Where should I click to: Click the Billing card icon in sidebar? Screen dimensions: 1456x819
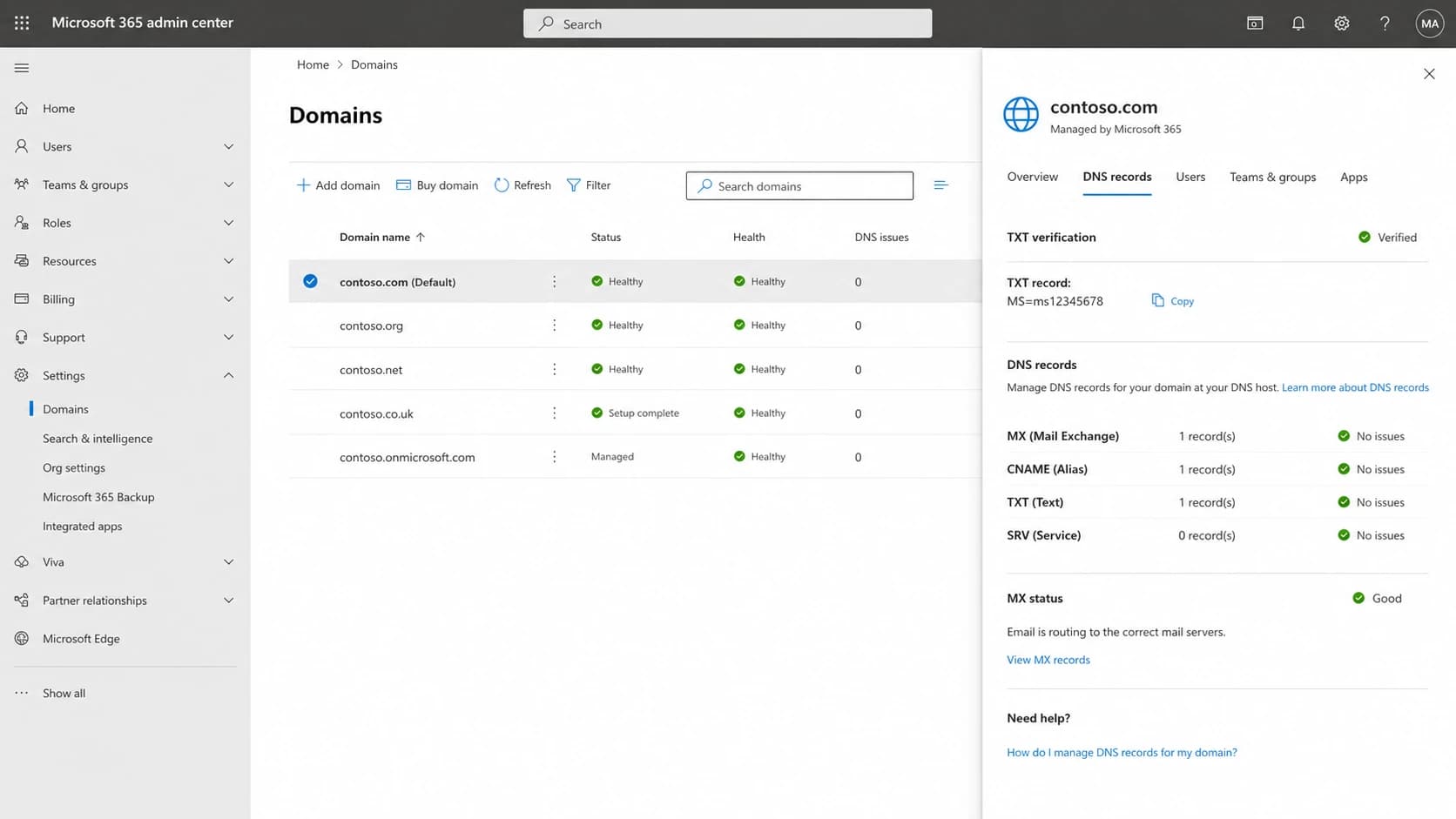22,299
